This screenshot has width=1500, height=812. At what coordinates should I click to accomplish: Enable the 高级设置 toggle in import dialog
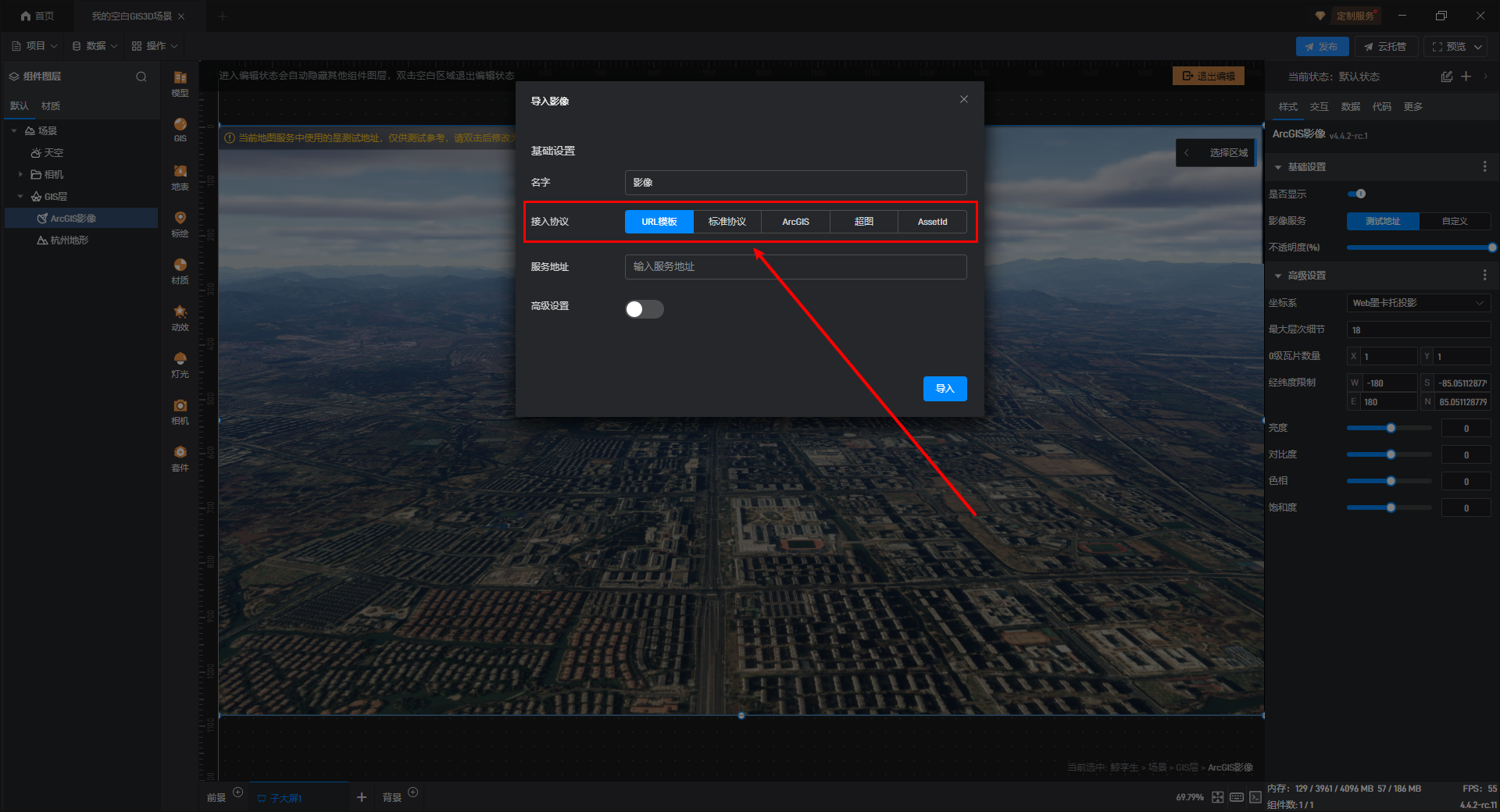point(644,309)
